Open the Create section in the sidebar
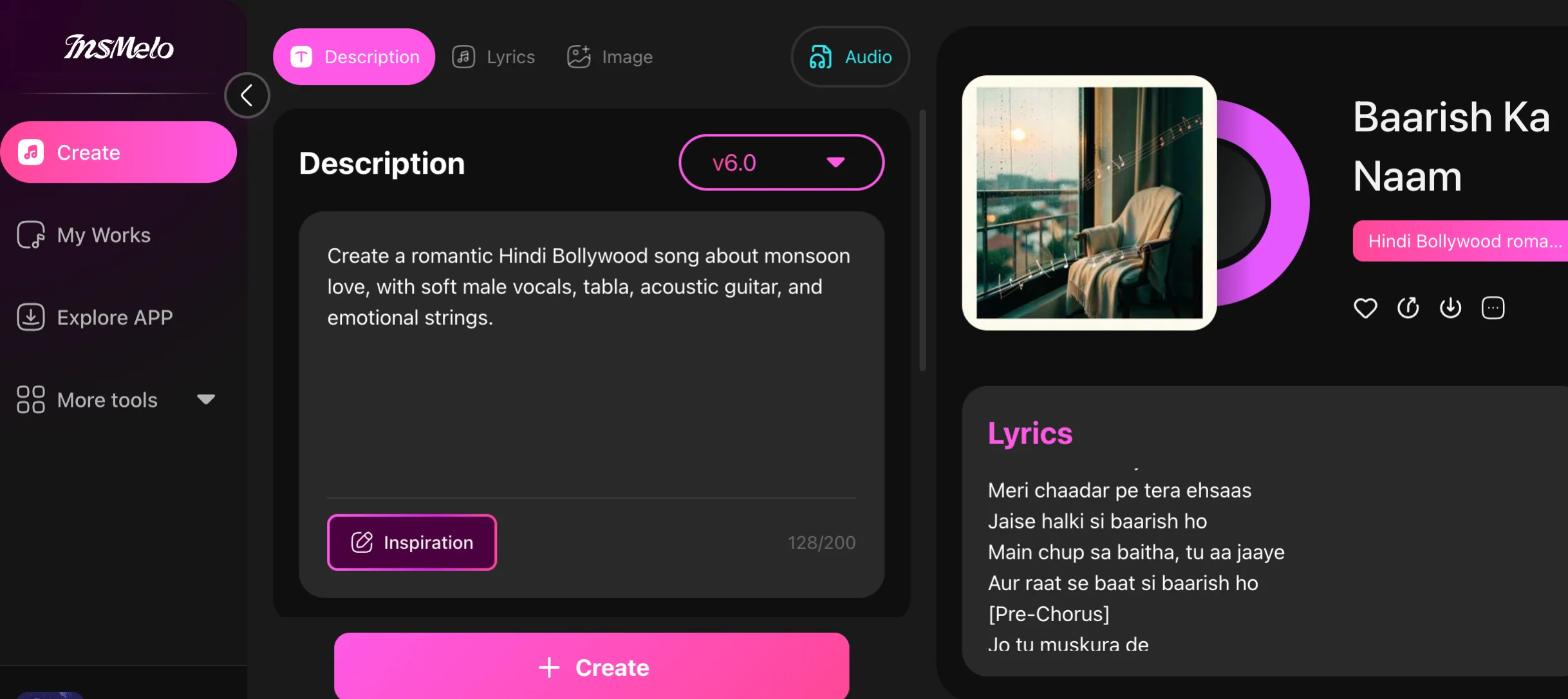This screenshot has width=1568, height=699. [118, 153]
